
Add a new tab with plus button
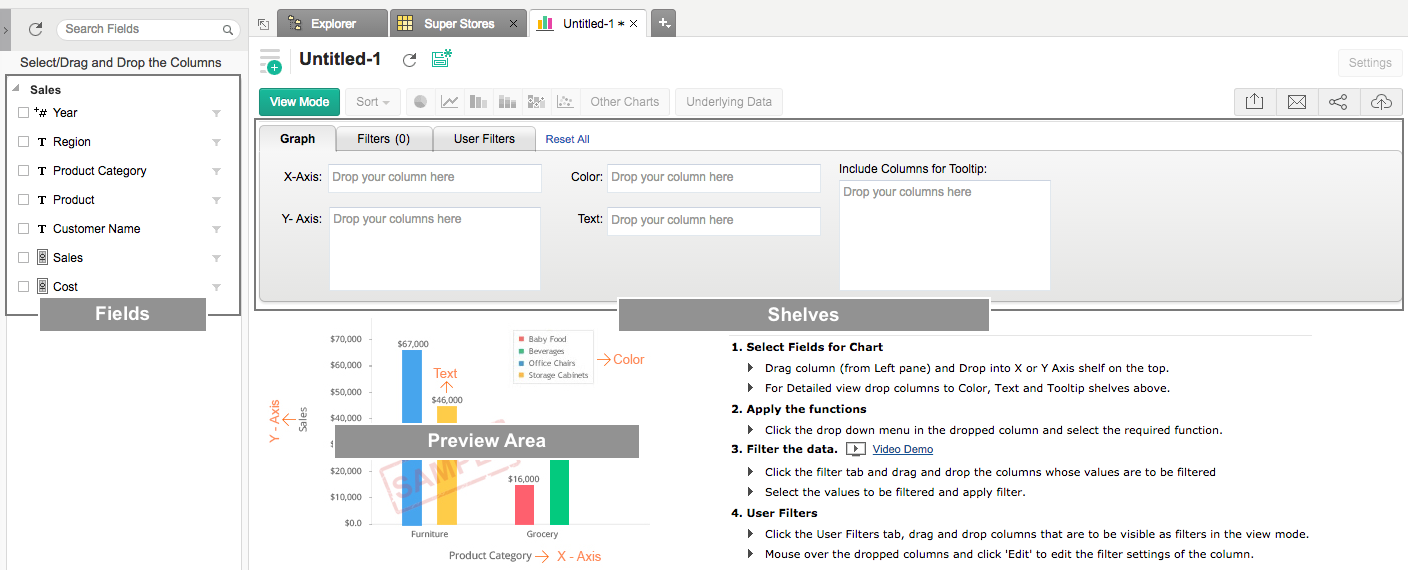tap(664, 23)
